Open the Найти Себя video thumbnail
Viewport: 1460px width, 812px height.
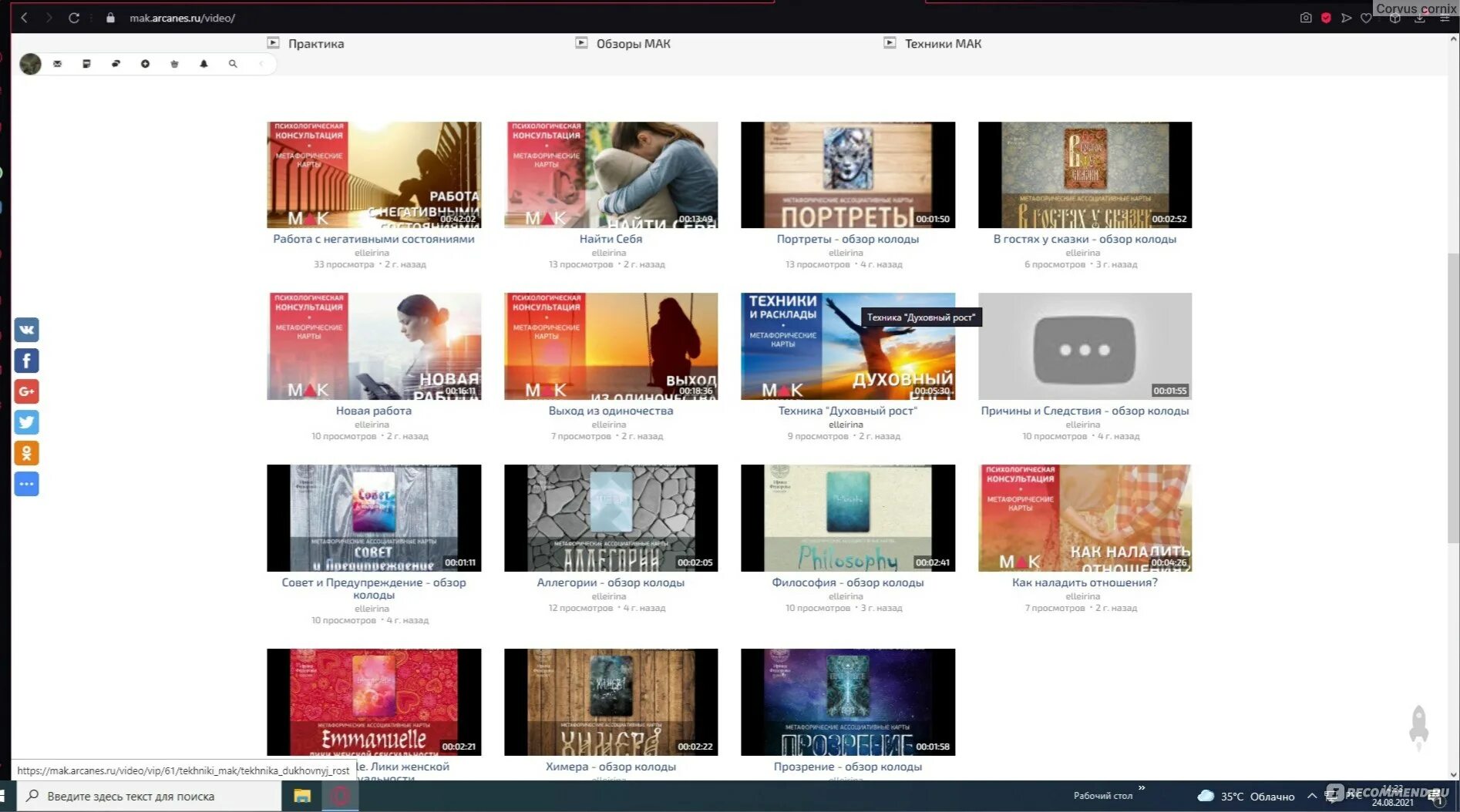click(611, 175)
